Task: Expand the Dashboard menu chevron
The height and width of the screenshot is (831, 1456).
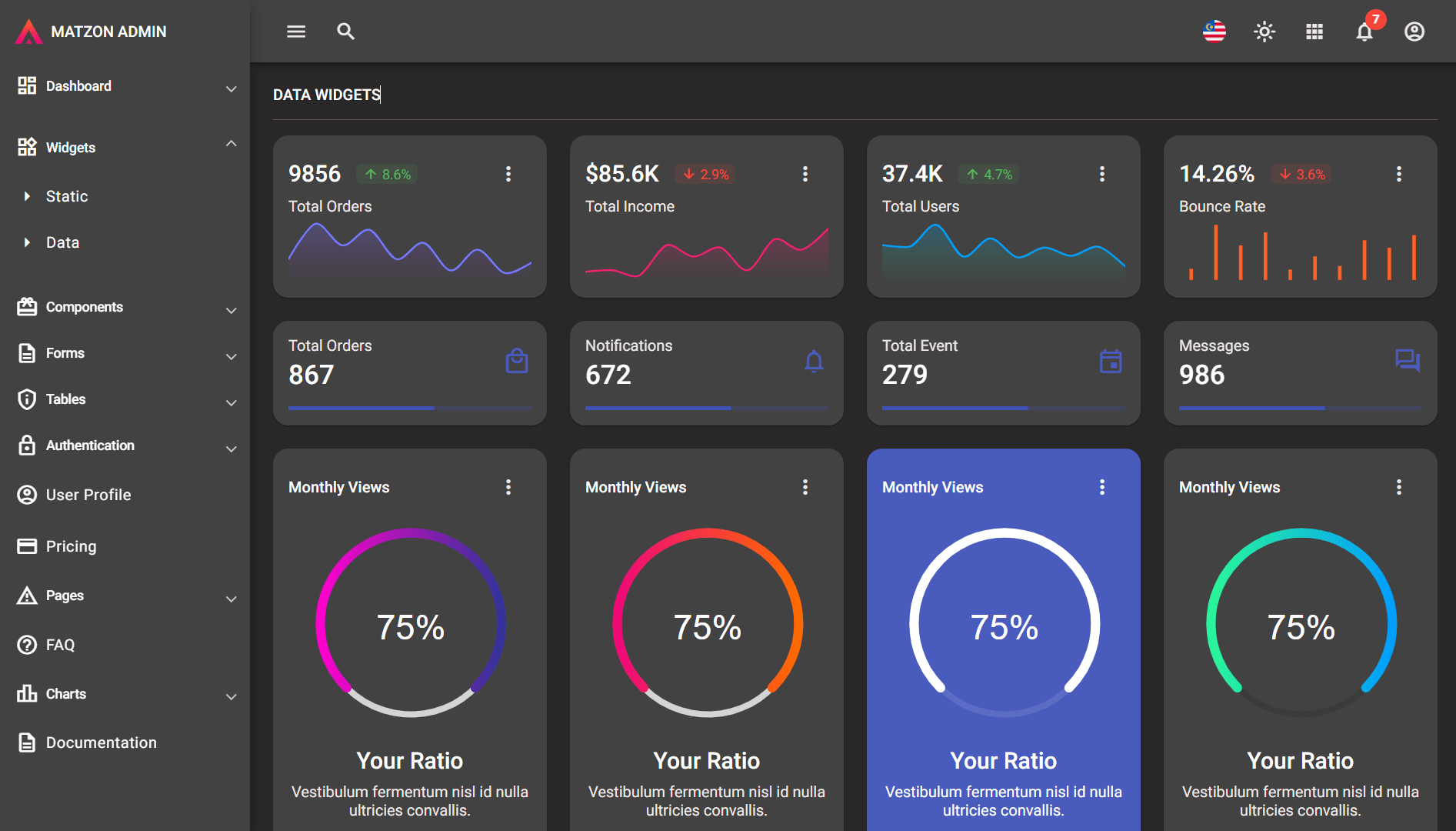Action: 231,88
